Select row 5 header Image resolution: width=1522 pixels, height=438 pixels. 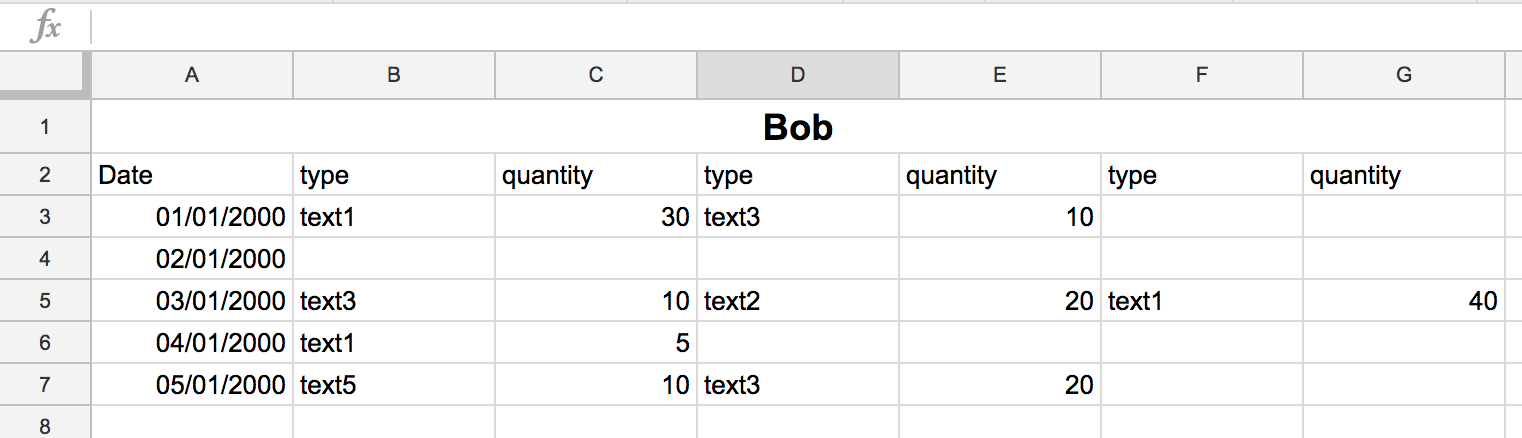[45, 301]
